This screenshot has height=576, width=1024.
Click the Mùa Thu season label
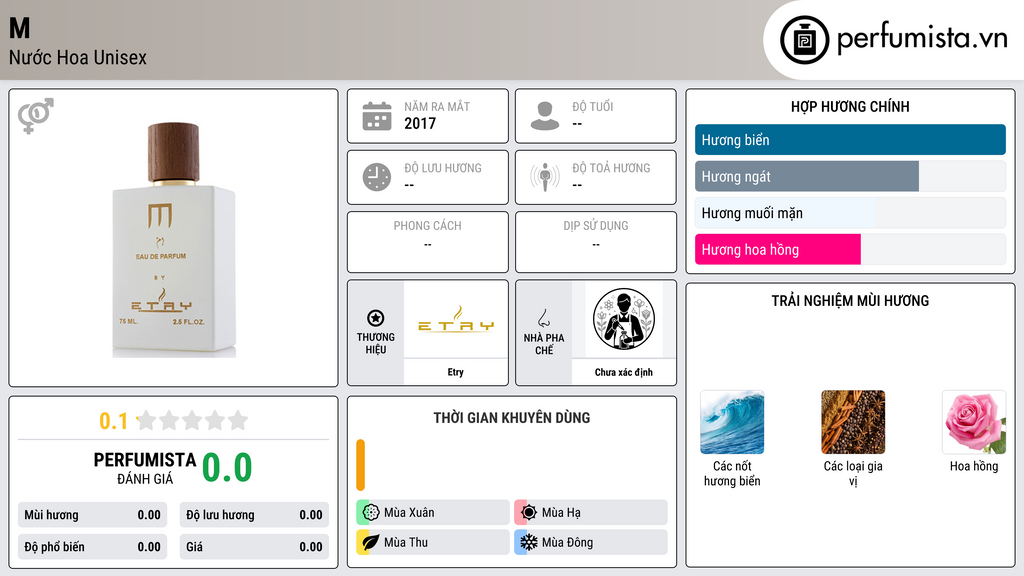tap(406, 542)
